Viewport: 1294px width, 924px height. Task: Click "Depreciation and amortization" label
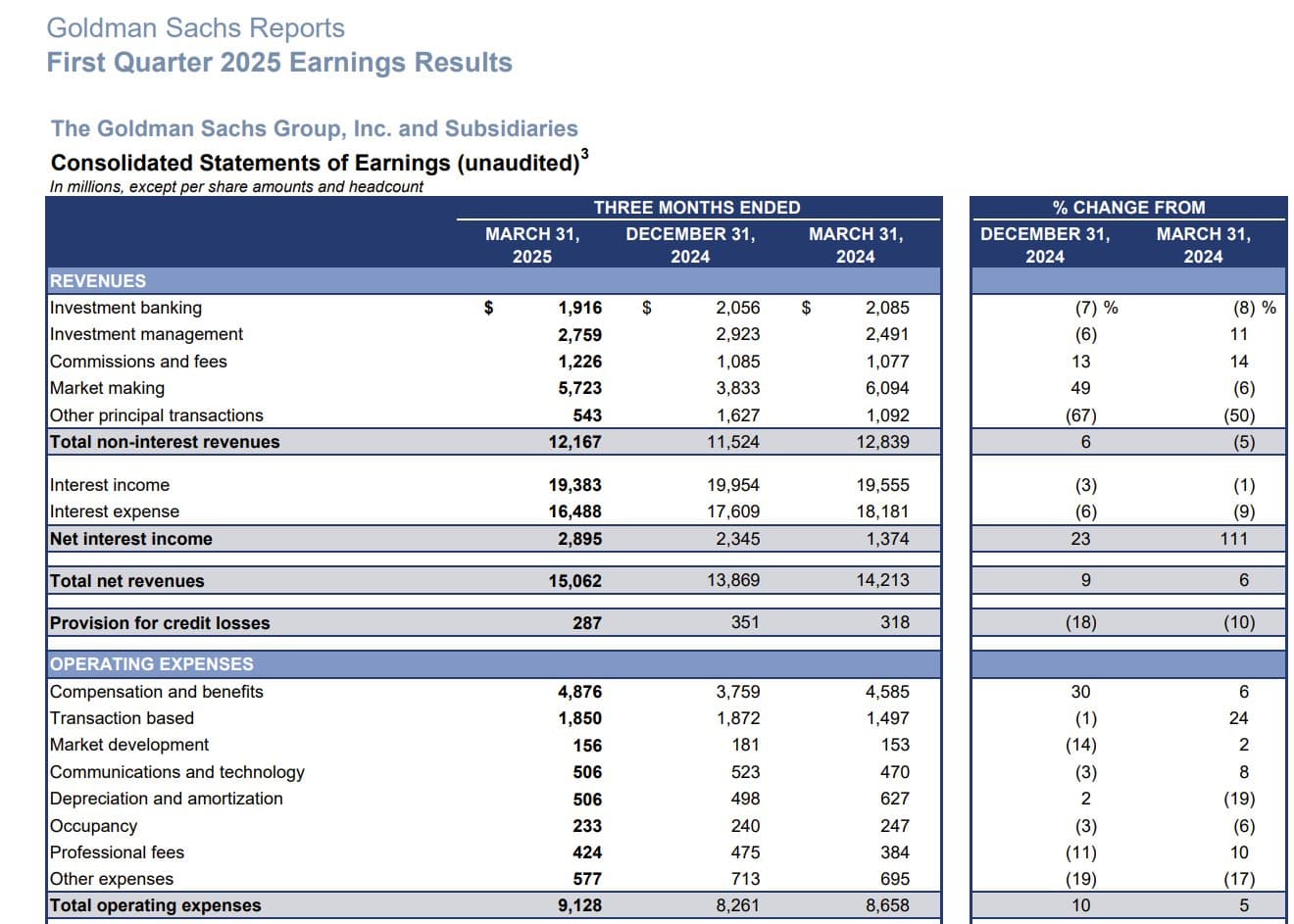click(x=167, y=799)
